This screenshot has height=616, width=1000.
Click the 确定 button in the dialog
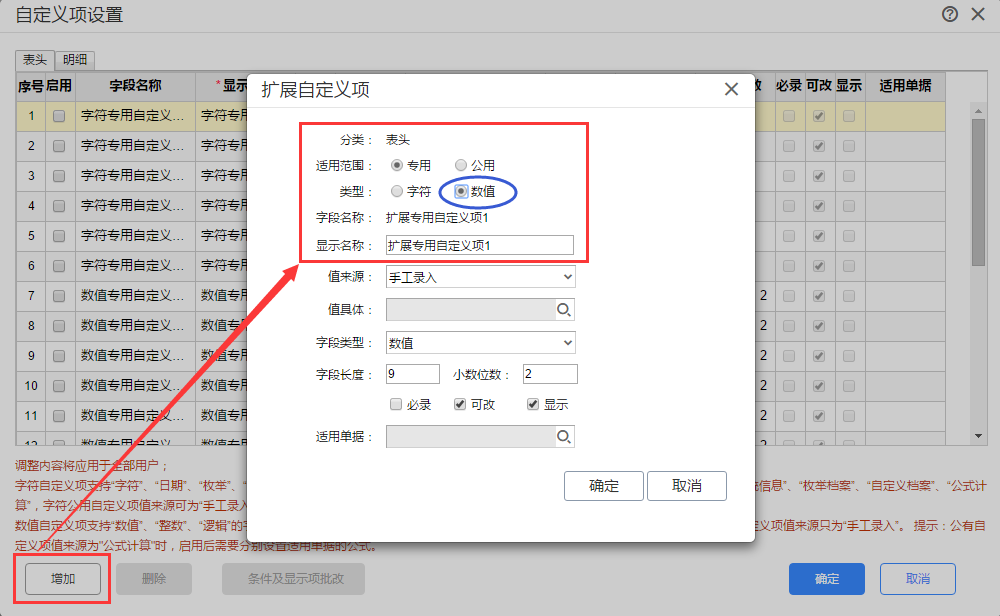[603, 486]
